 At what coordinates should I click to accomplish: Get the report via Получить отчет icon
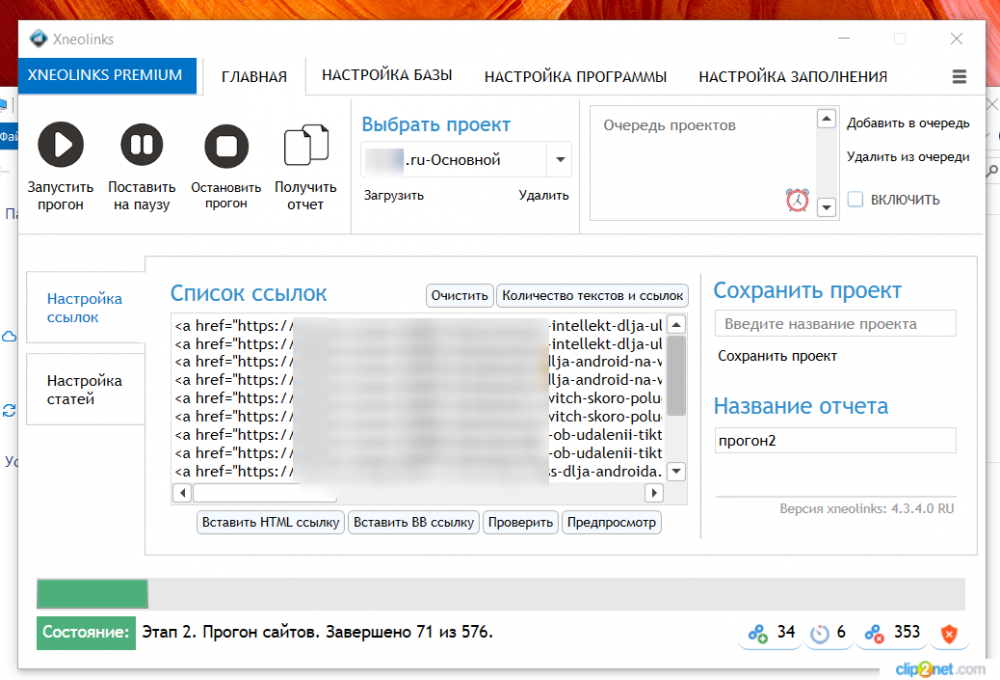pyautogui.click(x=306, y=145)
